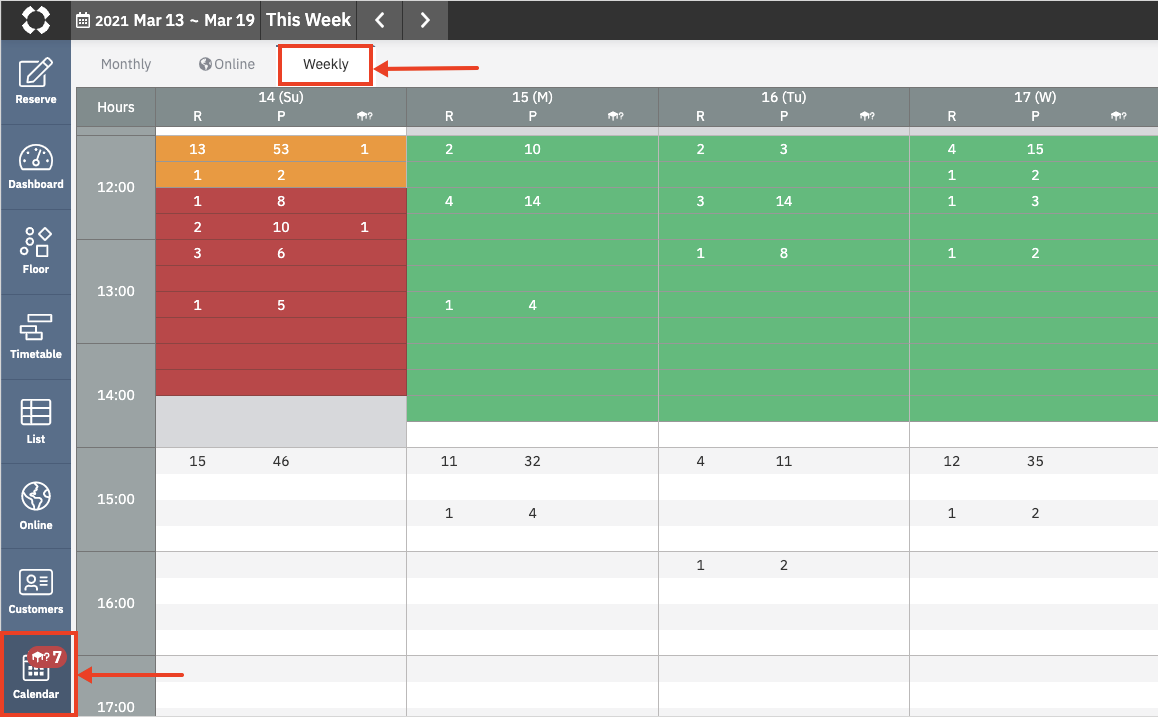Open date picker calendar icon in header
The height and width of the screenshot is (717, 1158).
(x=83, y=20)
